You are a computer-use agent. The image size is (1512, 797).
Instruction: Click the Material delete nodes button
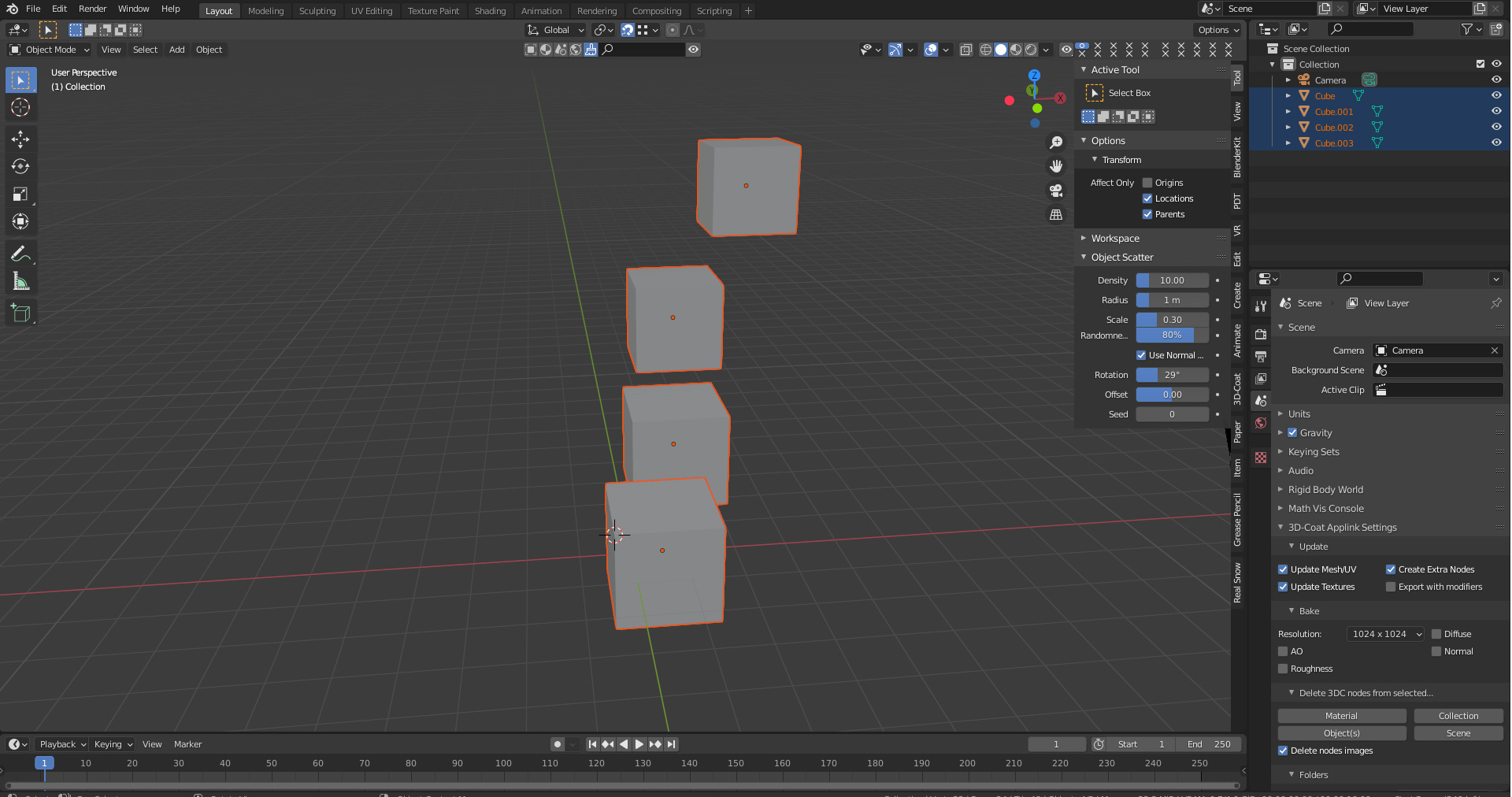pyautogui.click(x=1341, y=716)
